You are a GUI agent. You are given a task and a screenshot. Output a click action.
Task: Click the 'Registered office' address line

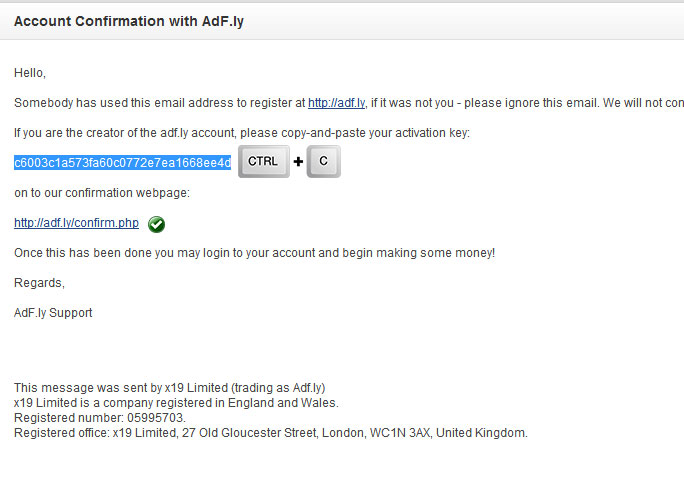coord(270,433)
